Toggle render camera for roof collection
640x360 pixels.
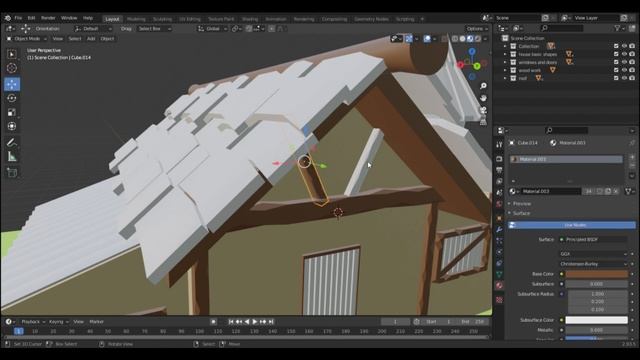click(x=632, y=78)
